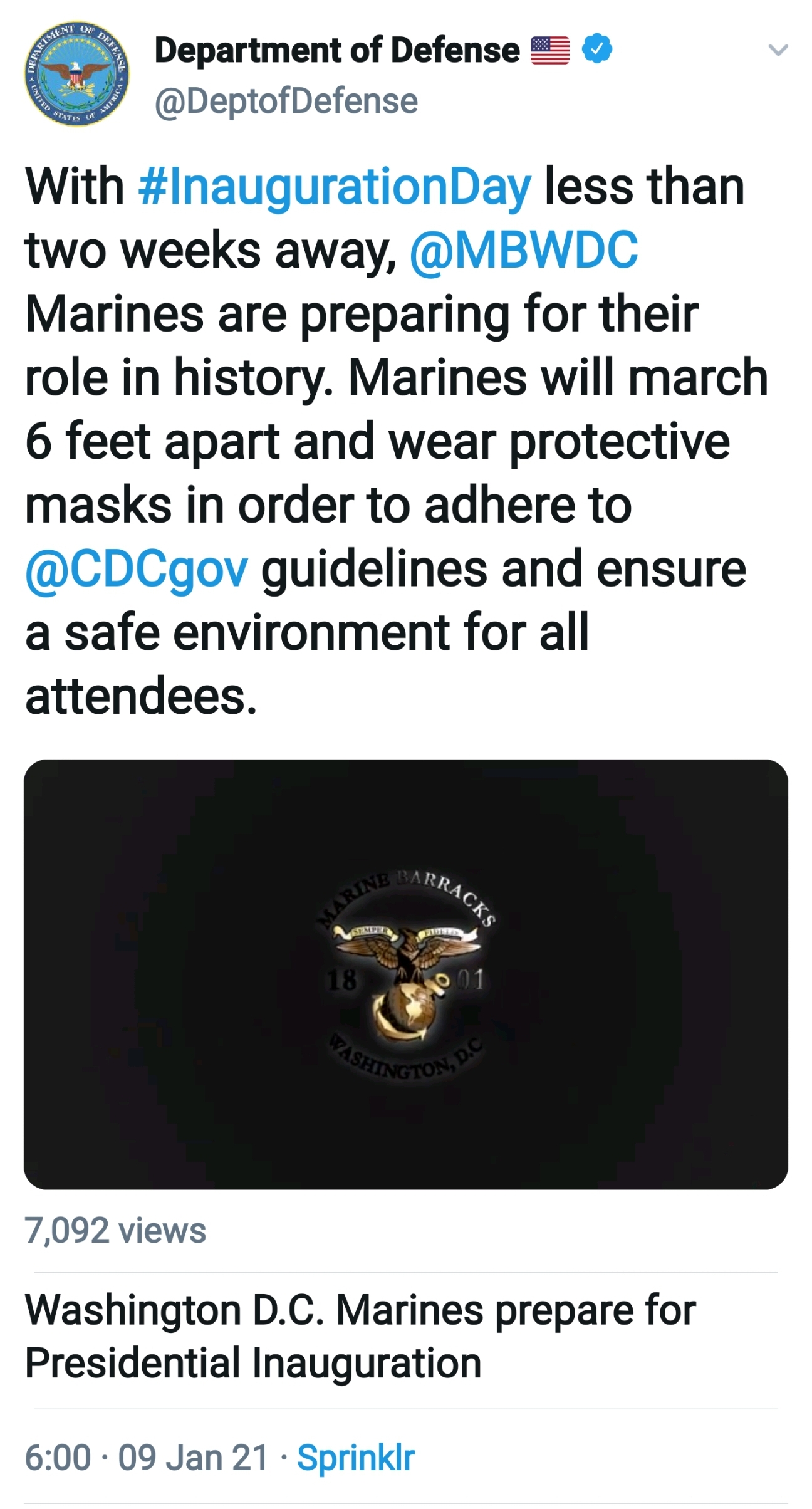The image size is (812, 1509).
Task: Open the Department of Defense profile avatar
Action: 78,75
